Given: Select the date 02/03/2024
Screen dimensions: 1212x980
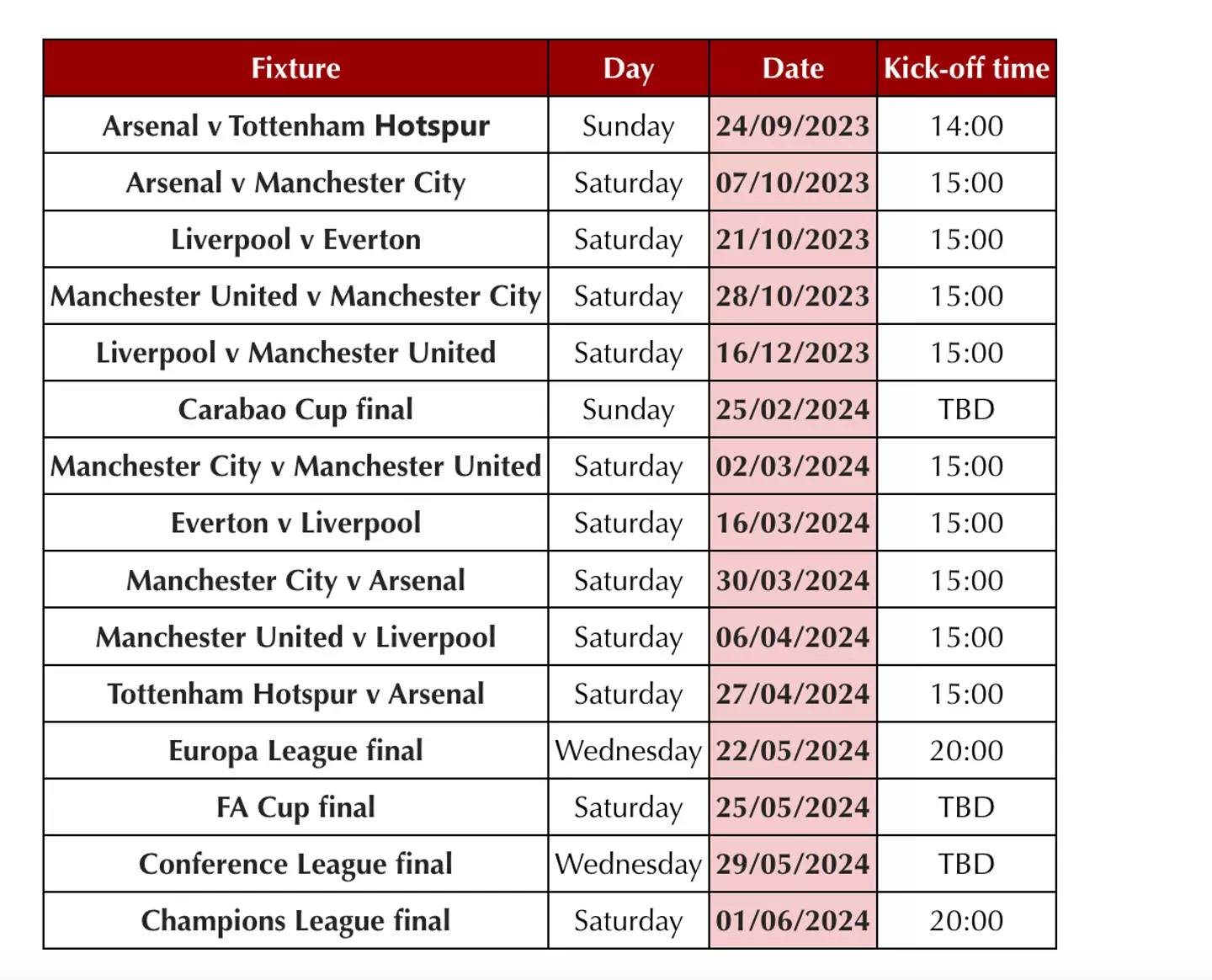Looking at the screenshot, I should tap(793, 466).
